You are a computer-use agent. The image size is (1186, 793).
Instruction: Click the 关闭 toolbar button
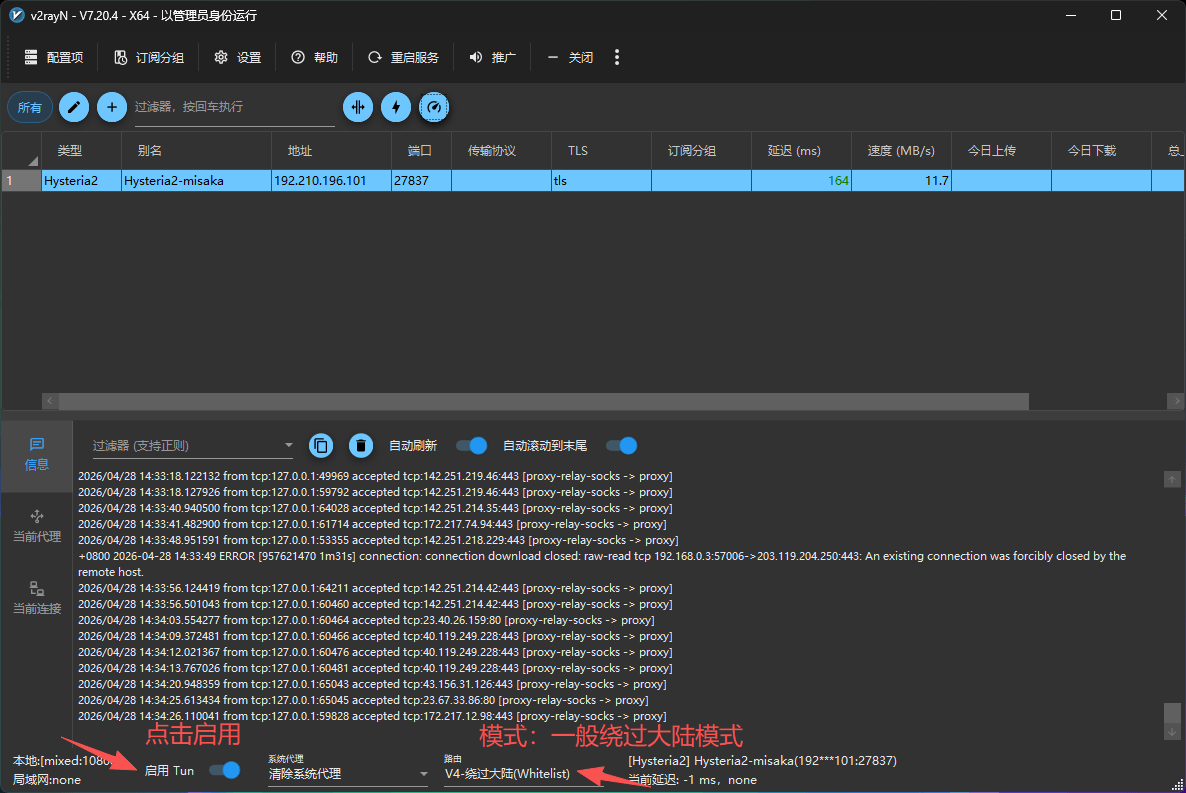coord(570,58)
